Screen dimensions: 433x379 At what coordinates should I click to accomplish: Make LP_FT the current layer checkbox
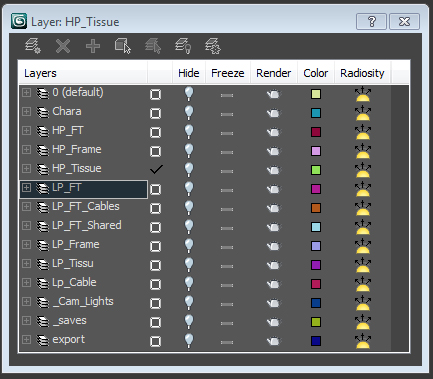pos(155,189)
